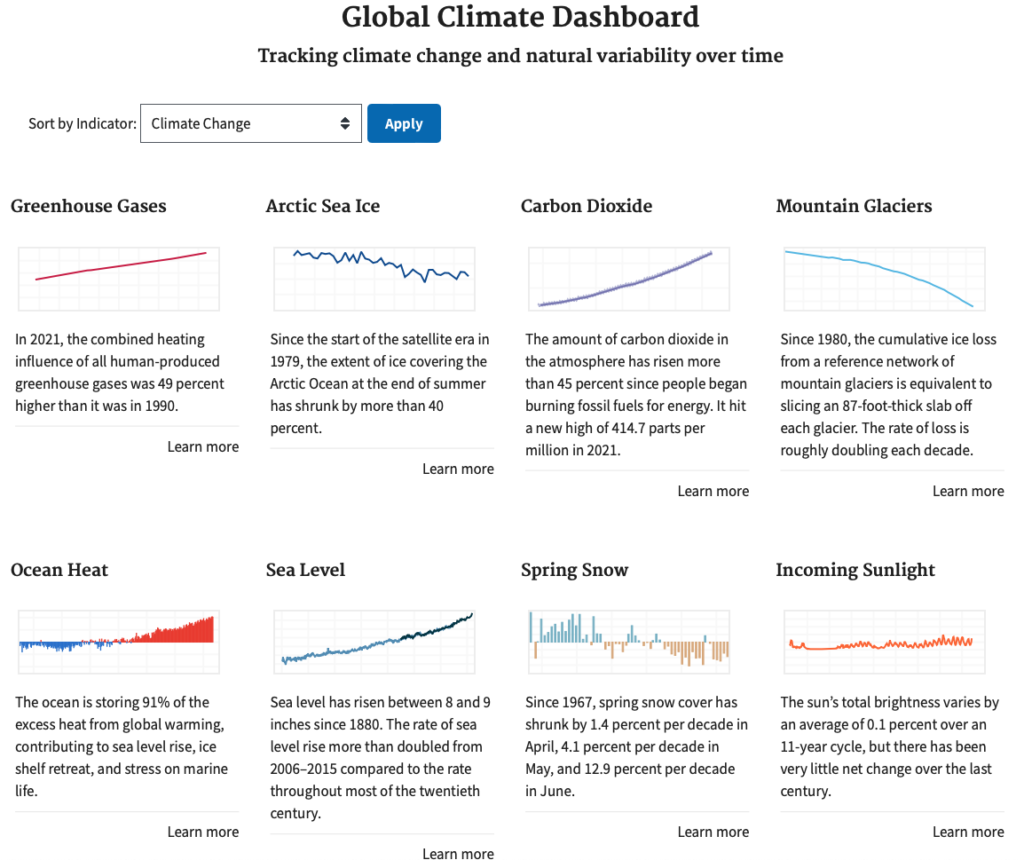This screenshot has height=860, width=1024.
Task: View the Ocean Heat bar chart thumbnail
Action: coord(119,642)
